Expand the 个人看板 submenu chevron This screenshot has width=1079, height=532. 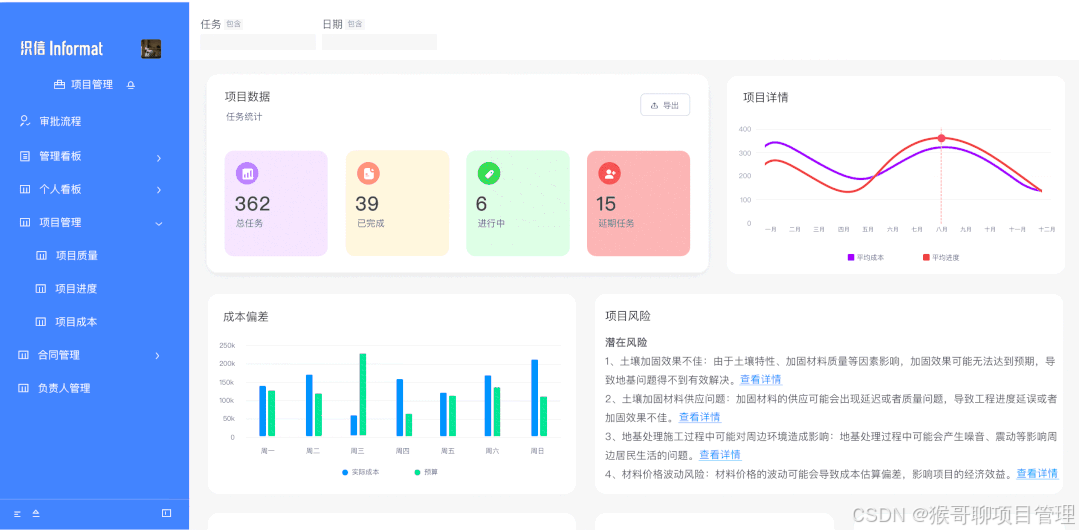pyautogui.click(x=159, y=190)
